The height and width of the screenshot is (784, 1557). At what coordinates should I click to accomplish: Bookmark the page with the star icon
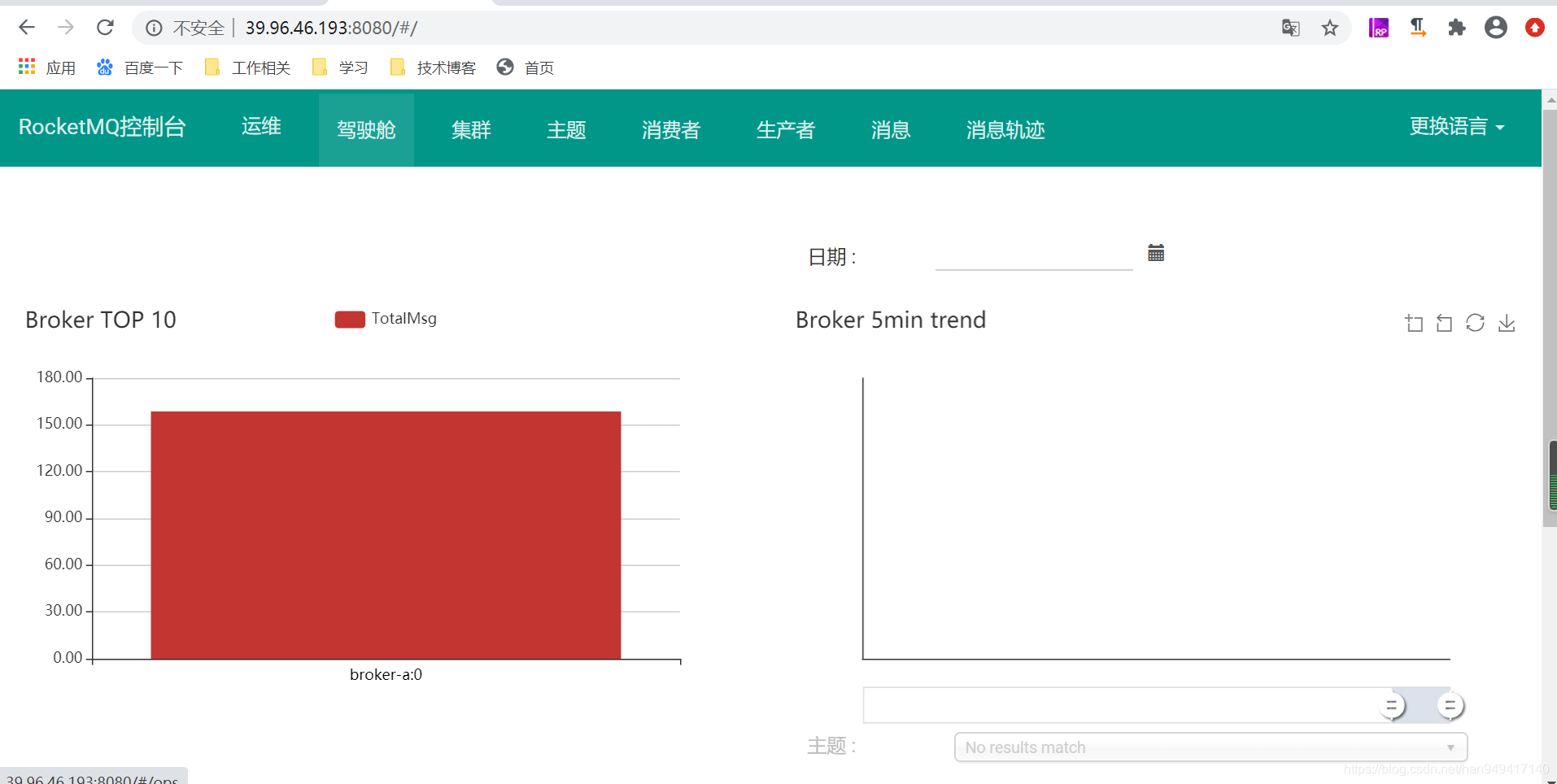(x=1331, y=27)
